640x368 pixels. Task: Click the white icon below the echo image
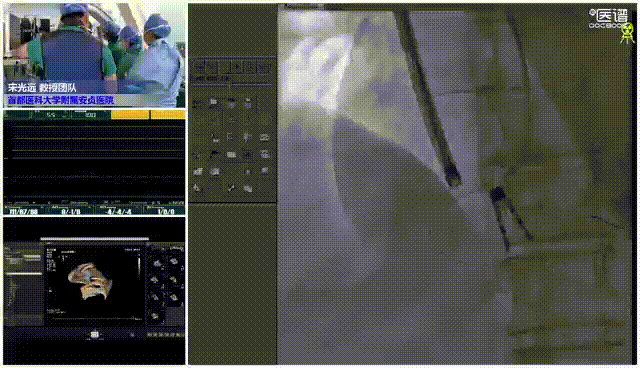(x=94, y=335)
